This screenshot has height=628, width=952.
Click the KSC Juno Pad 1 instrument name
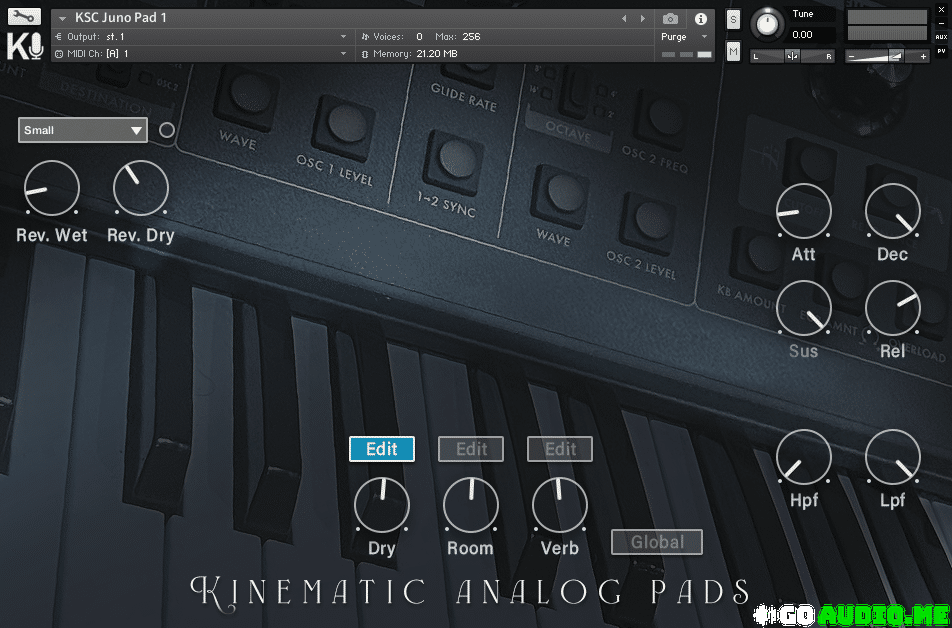pos(121,18)
